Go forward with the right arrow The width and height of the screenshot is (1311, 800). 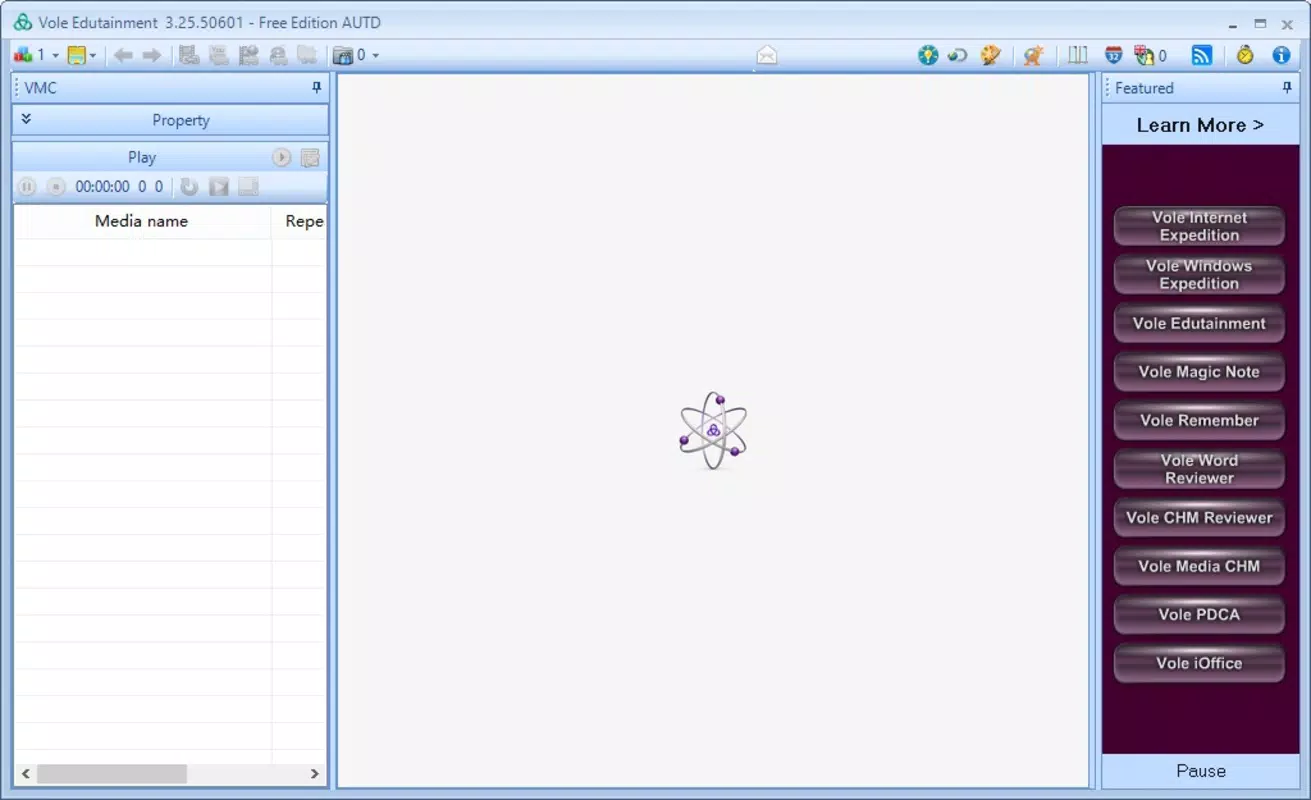(x=152, y=55)
